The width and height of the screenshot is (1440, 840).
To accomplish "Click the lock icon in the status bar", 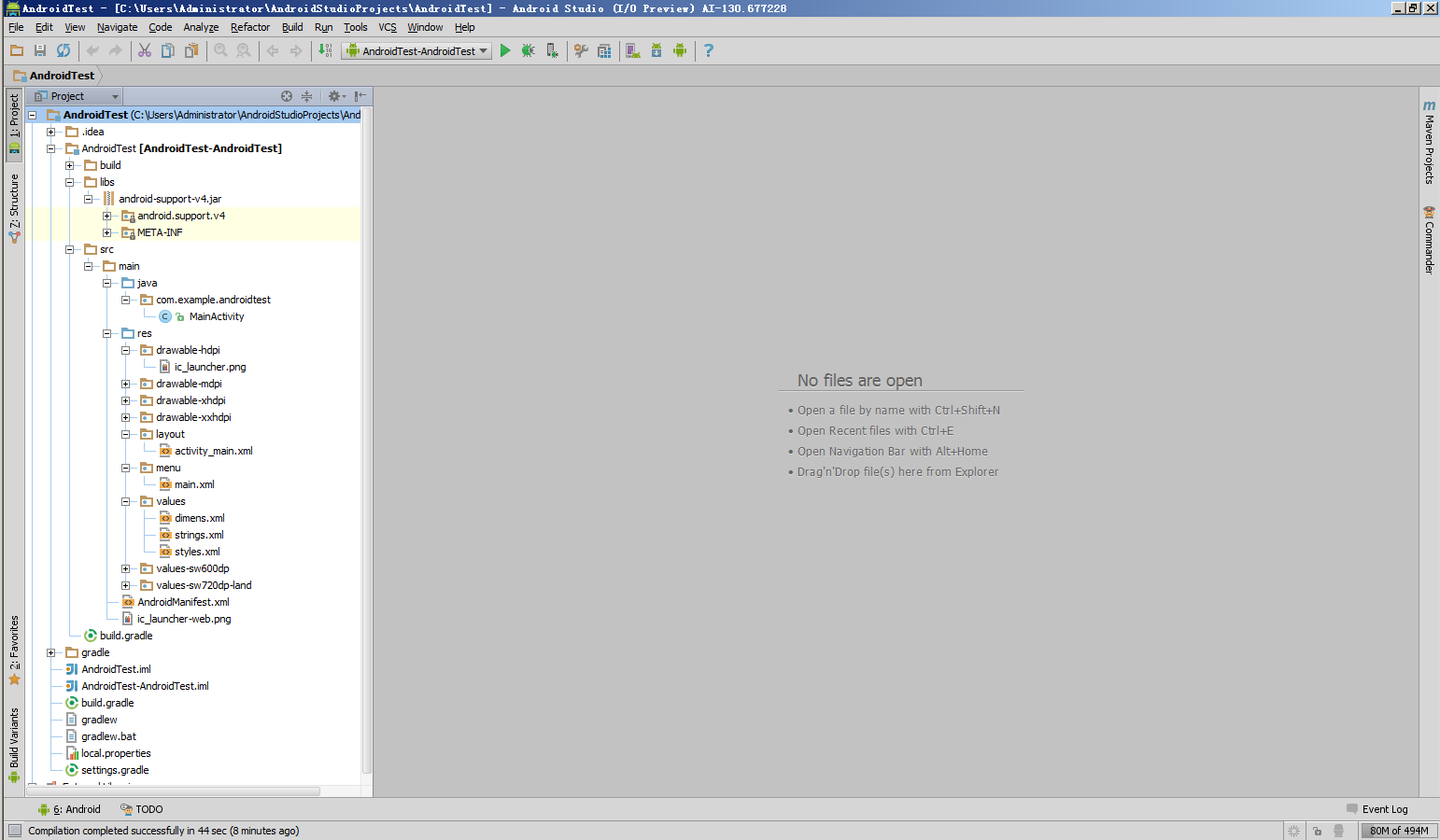I will [1317, 831].
